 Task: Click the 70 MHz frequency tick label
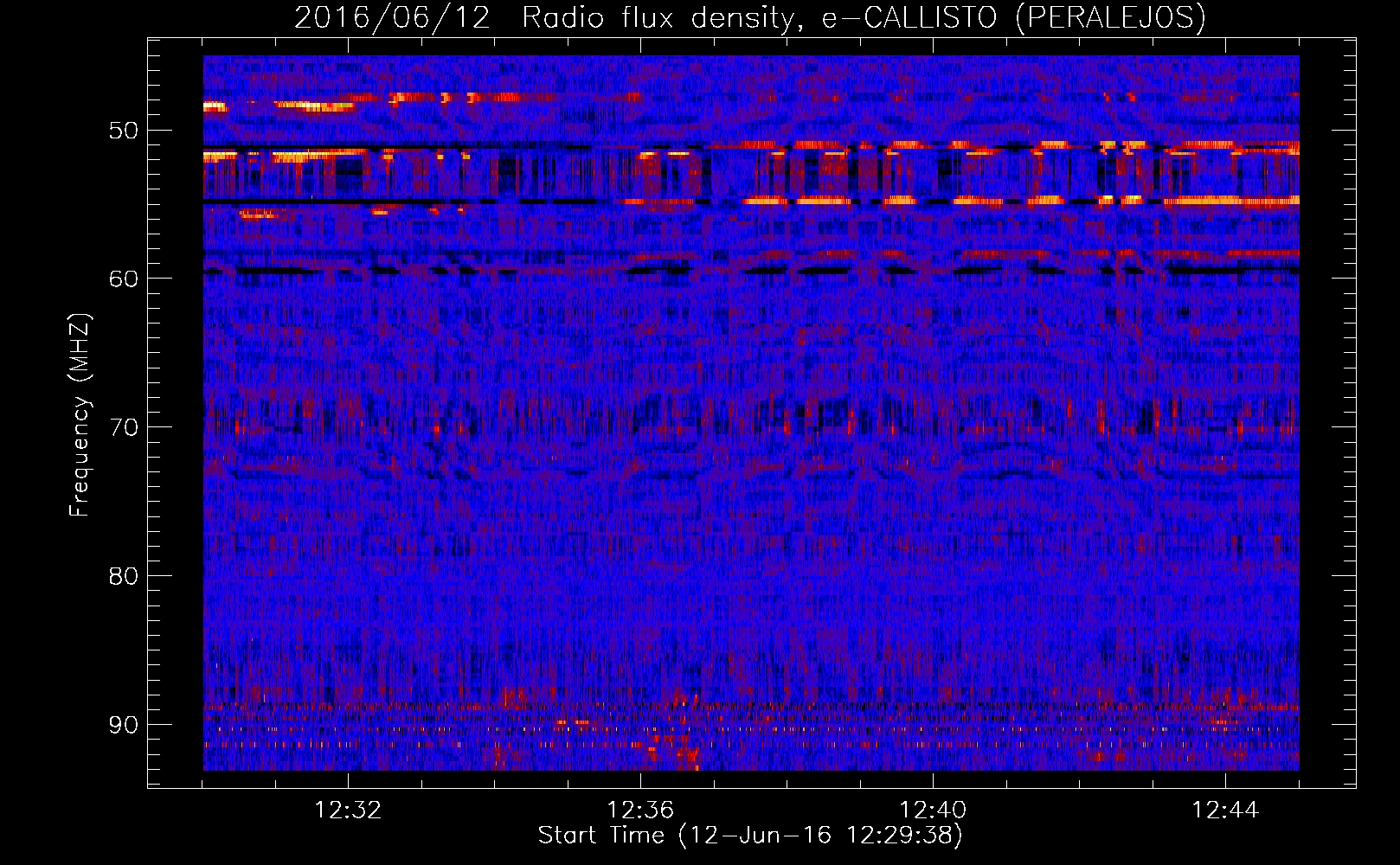pos(123,427)
